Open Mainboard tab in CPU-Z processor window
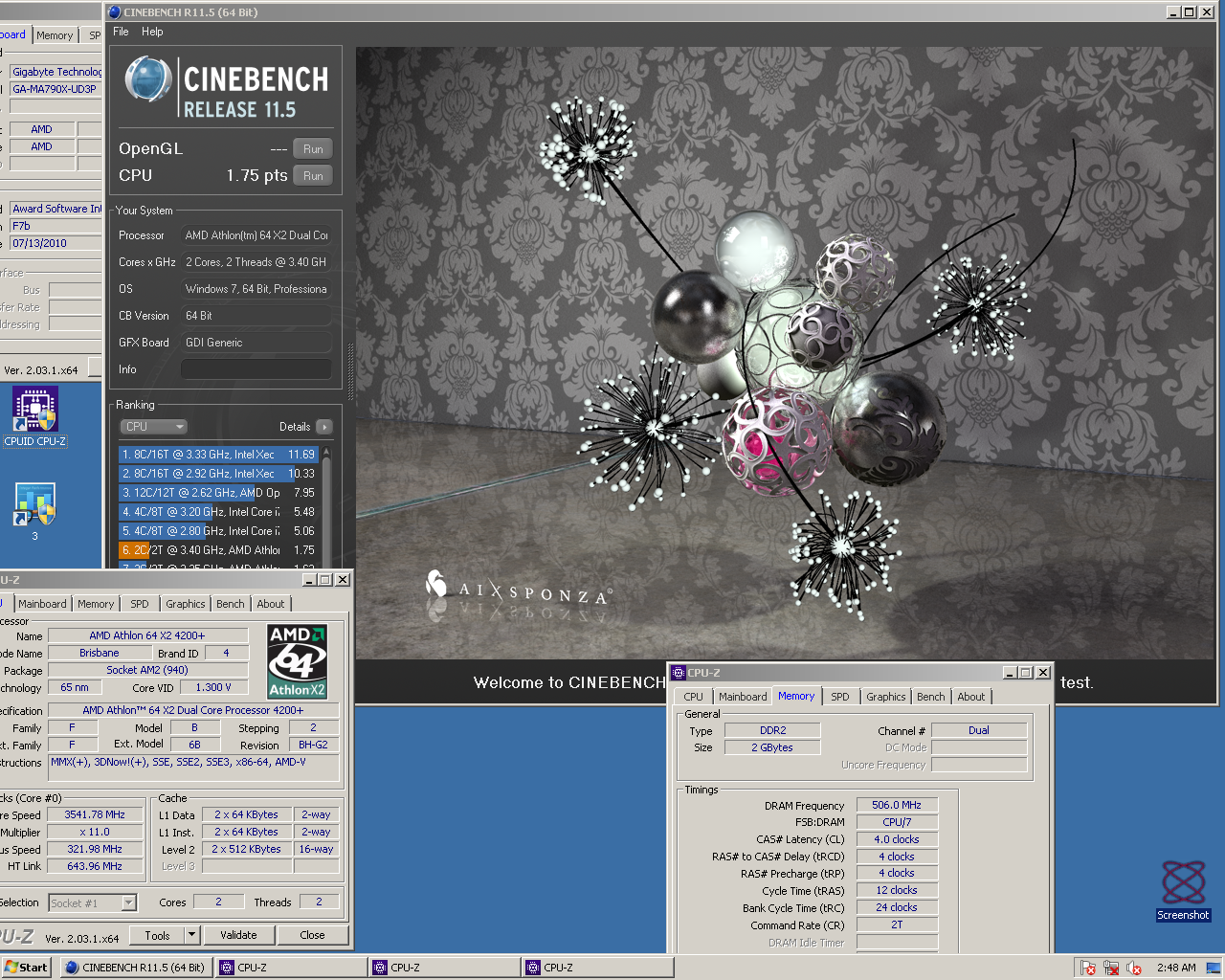Screen dimensions: 1225x980 pyautogui.click(x=42, y=604)
